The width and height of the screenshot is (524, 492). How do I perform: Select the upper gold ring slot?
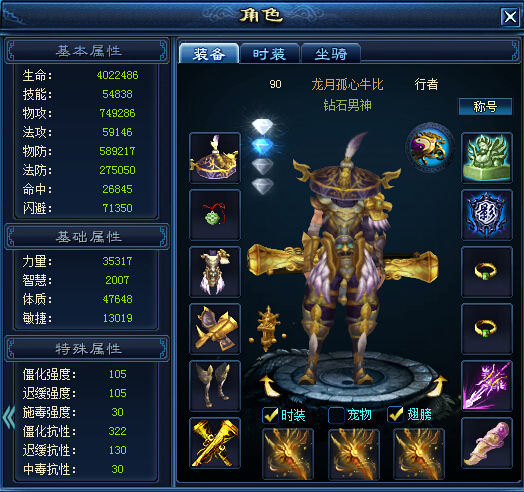click(x=487, y=272)
